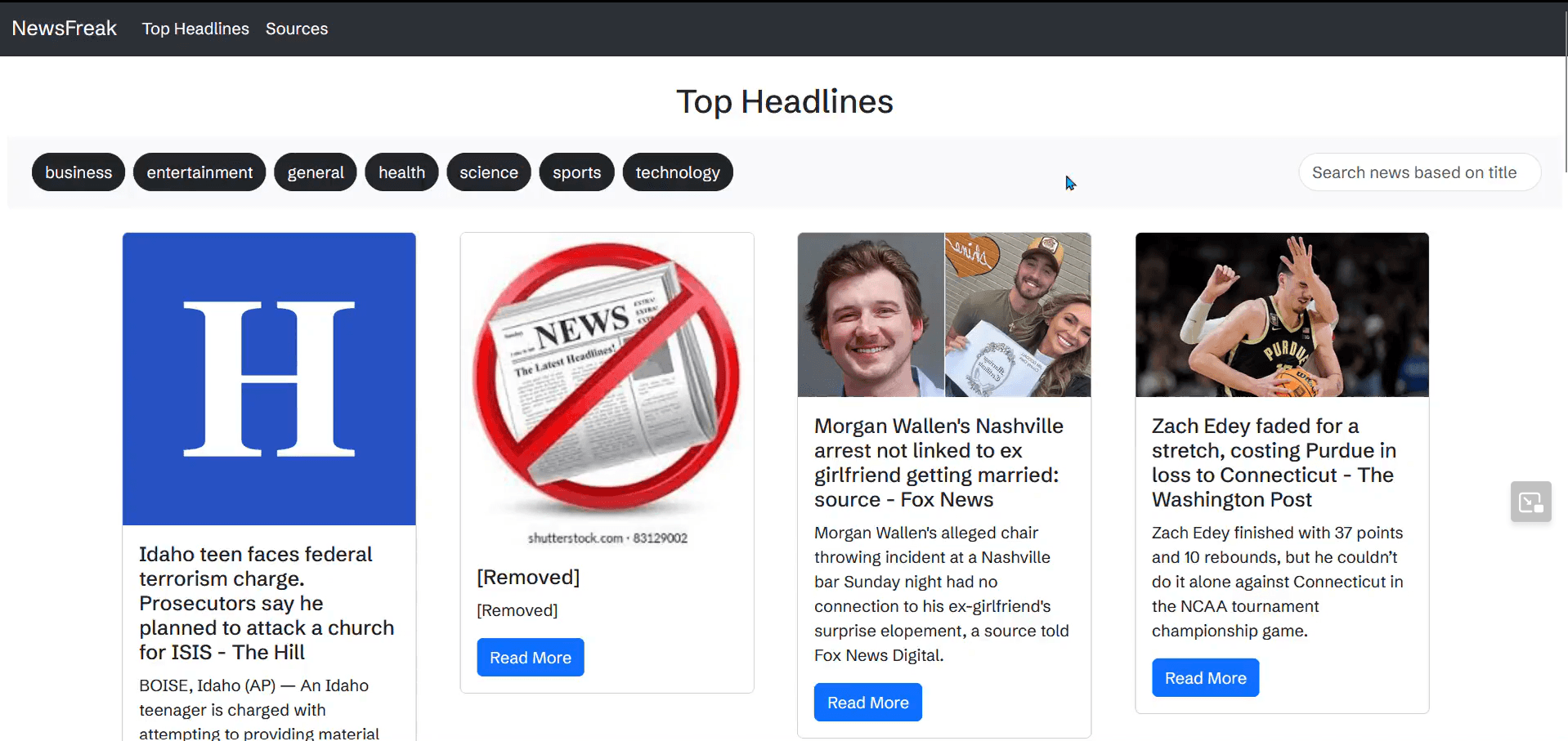Viewport: 1568px width, 741px height.
Task: Click the Zach Edey 37 points description
Action: point(1278,582)
